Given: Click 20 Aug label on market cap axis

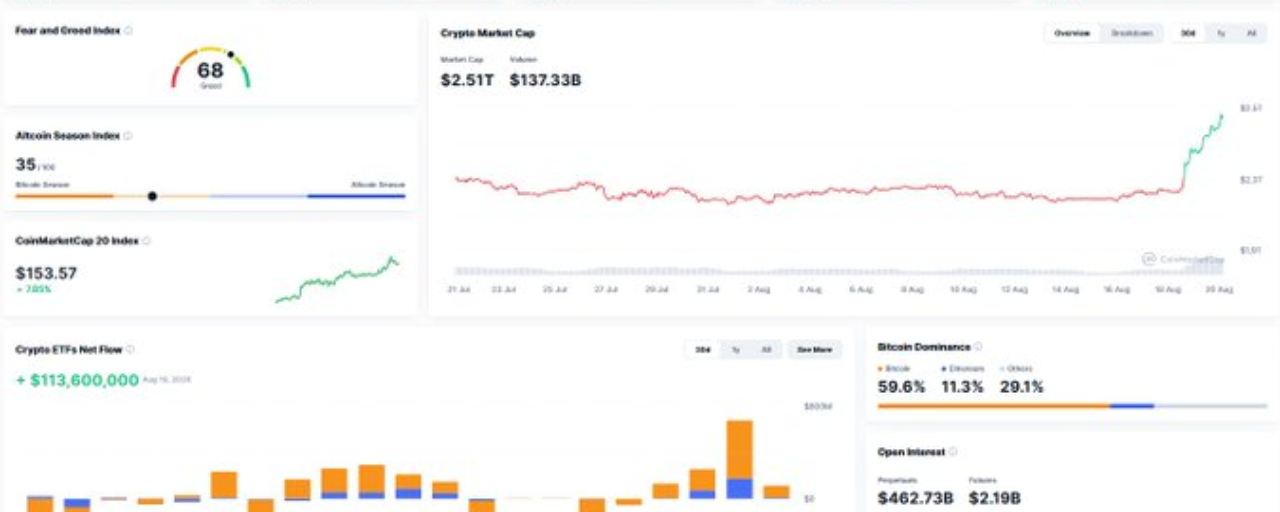Looking at the screenshot, I should point(1220,289).
